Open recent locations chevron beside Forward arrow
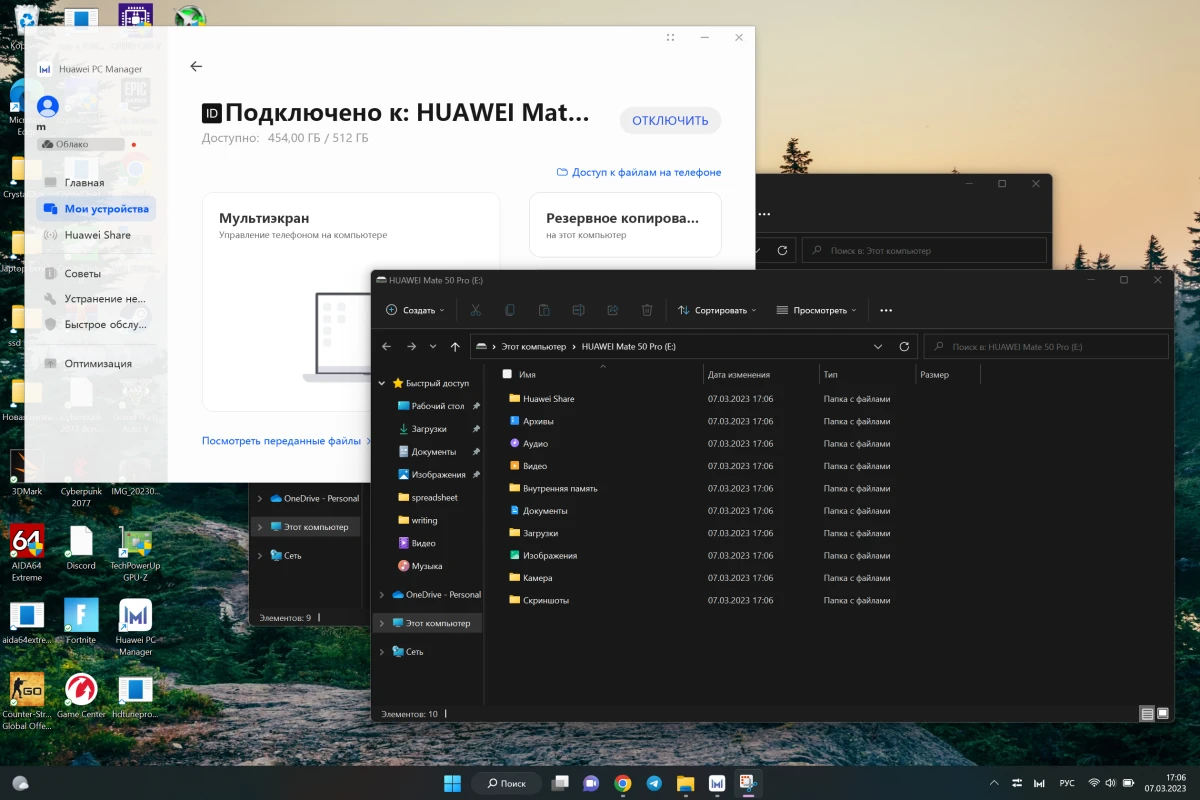 click(x=433, y=346)
